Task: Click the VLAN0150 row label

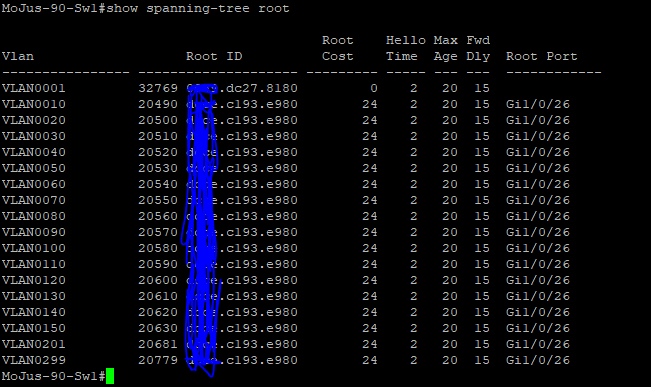Action: [34, 328]
